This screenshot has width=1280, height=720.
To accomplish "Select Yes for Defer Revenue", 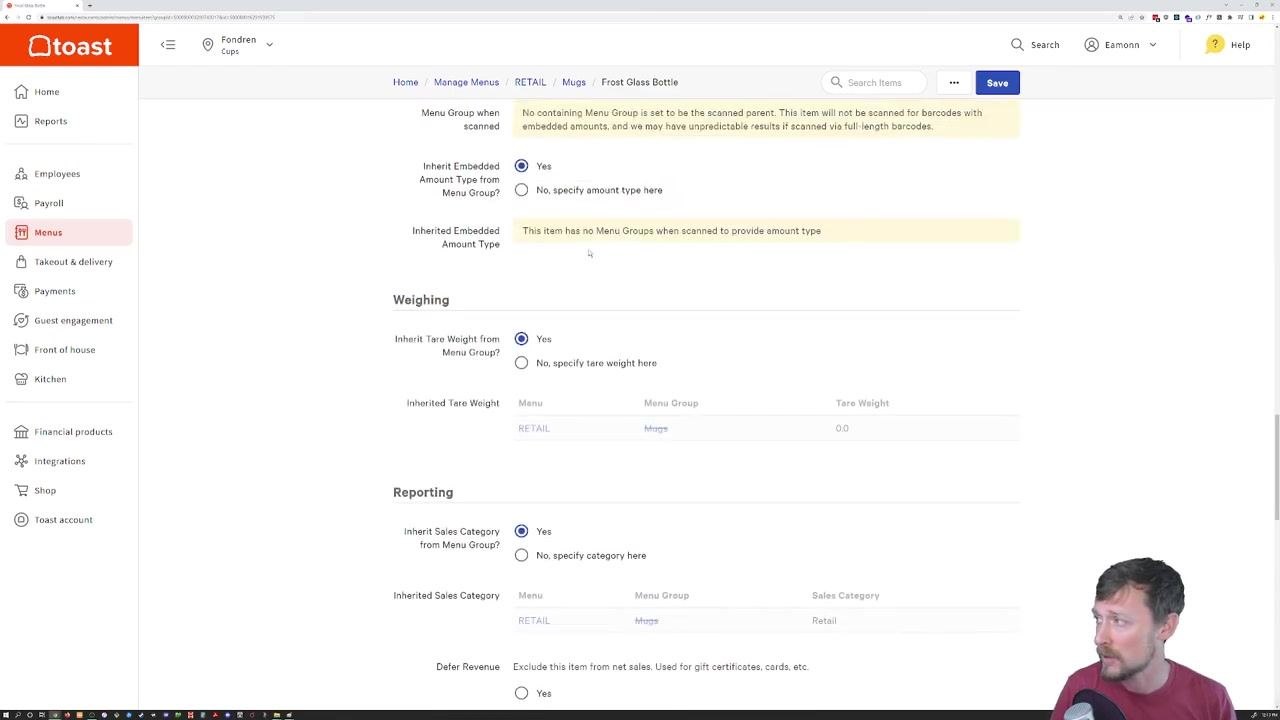I will point(521,693).
